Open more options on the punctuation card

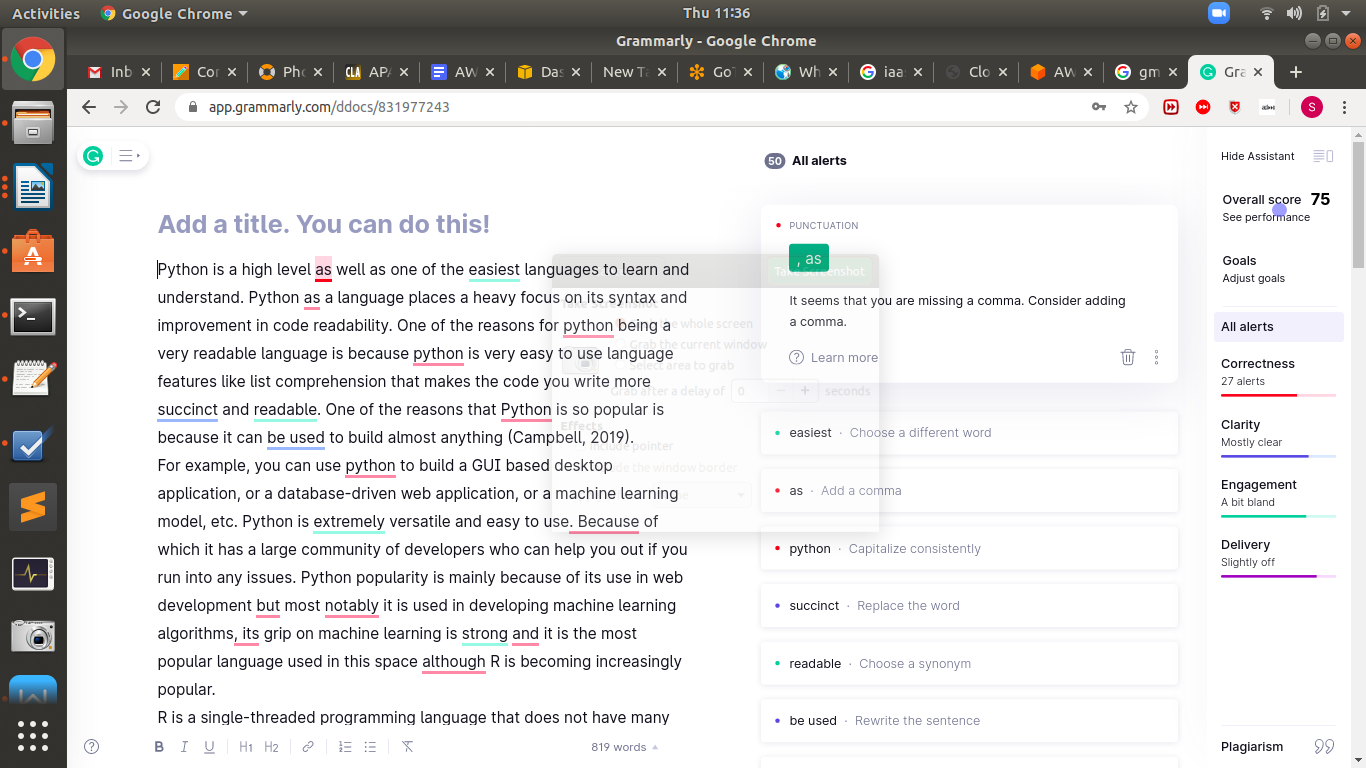(1156, 357)
